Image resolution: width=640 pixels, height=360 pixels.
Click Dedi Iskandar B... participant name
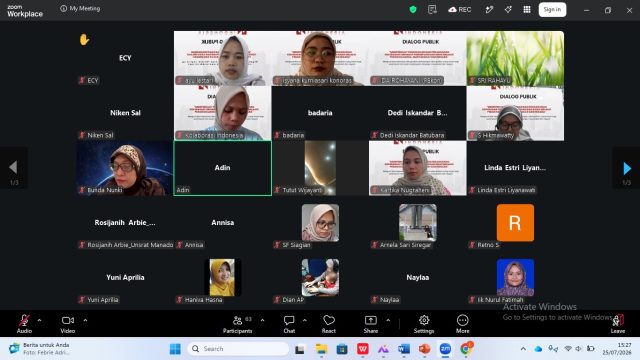pyautogui.click(x=418, y=113)
